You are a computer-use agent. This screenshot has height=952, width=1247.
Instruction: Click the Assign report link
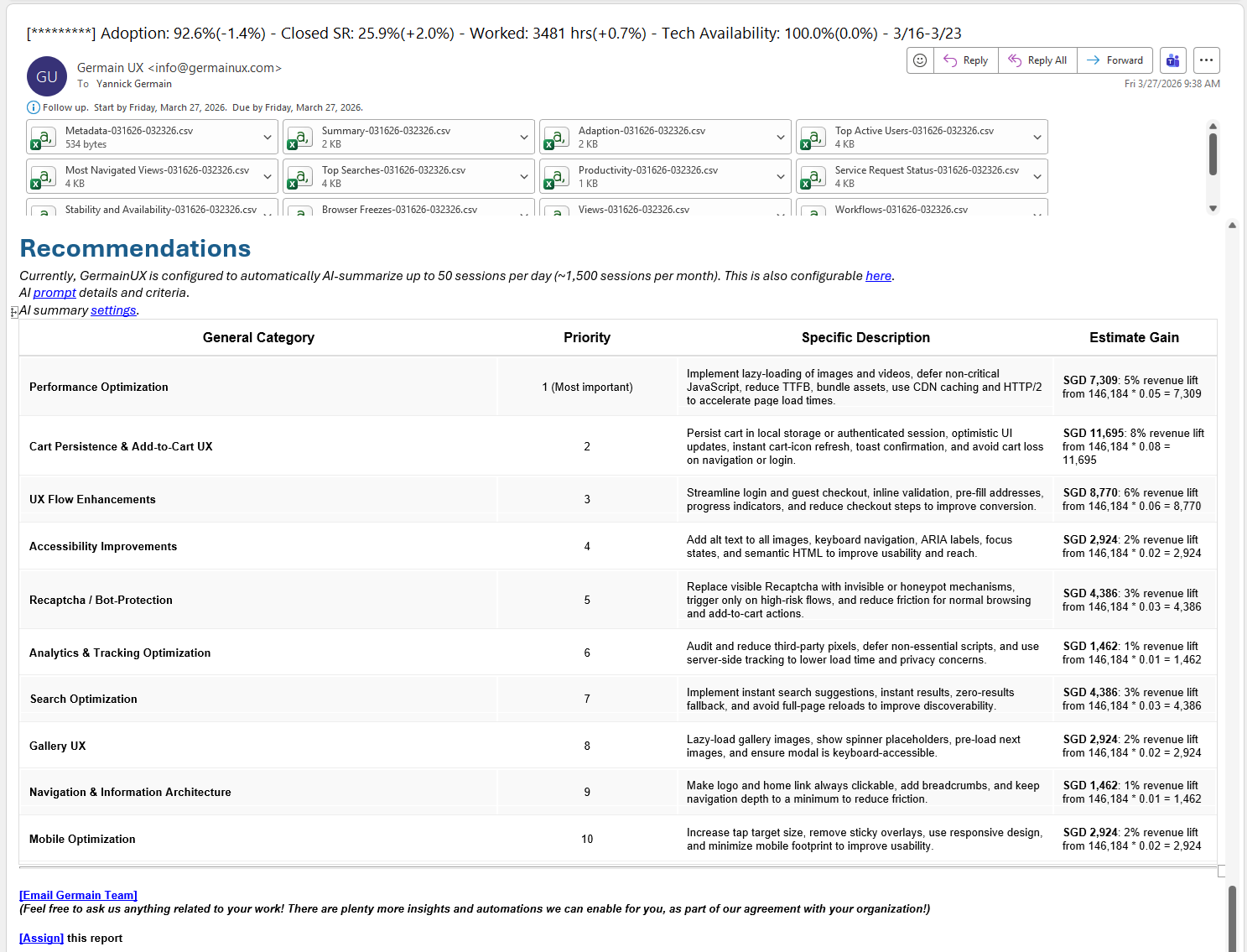tap(41, 938)
